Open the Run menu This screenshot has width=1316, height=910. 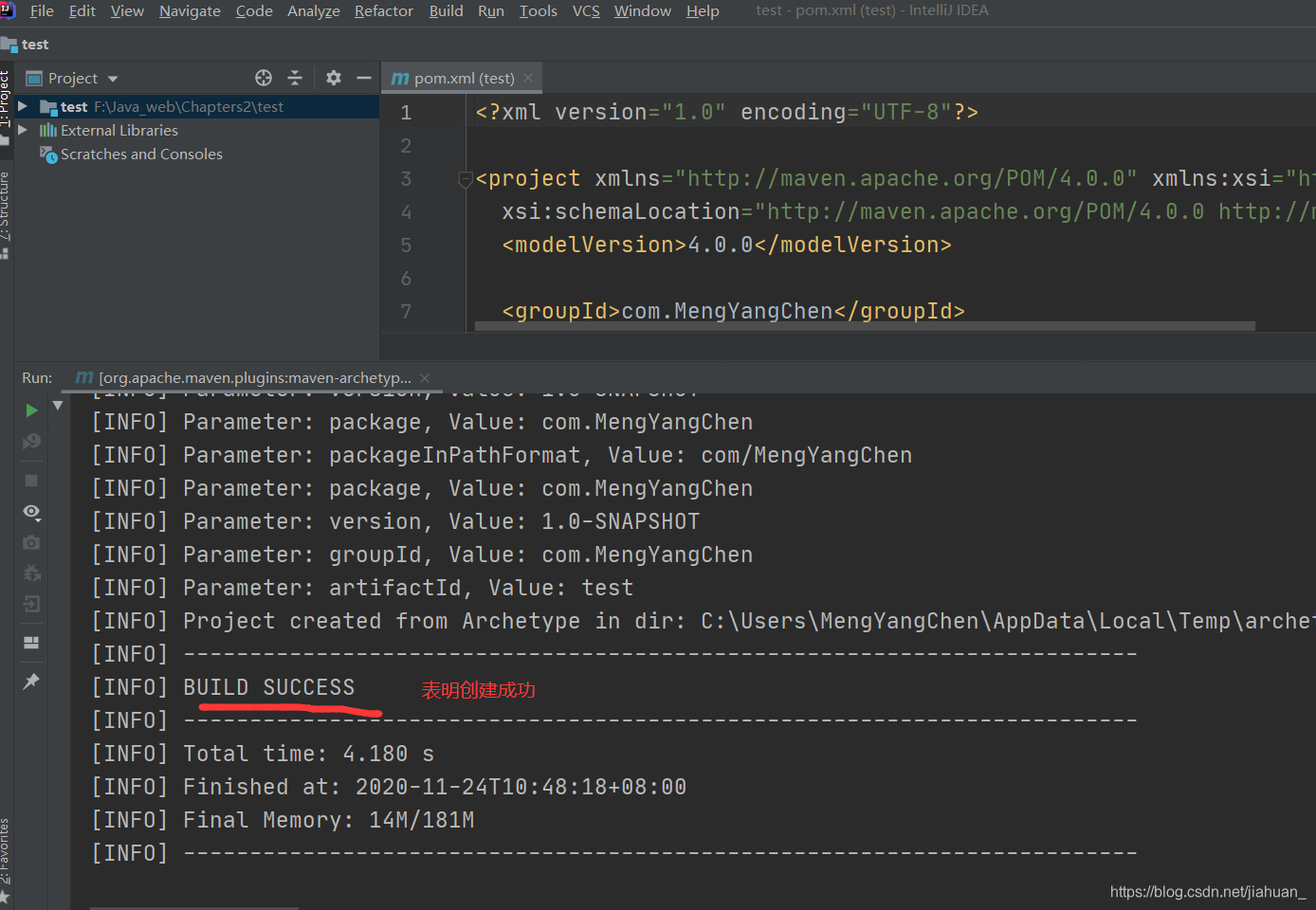click(491, 11)
